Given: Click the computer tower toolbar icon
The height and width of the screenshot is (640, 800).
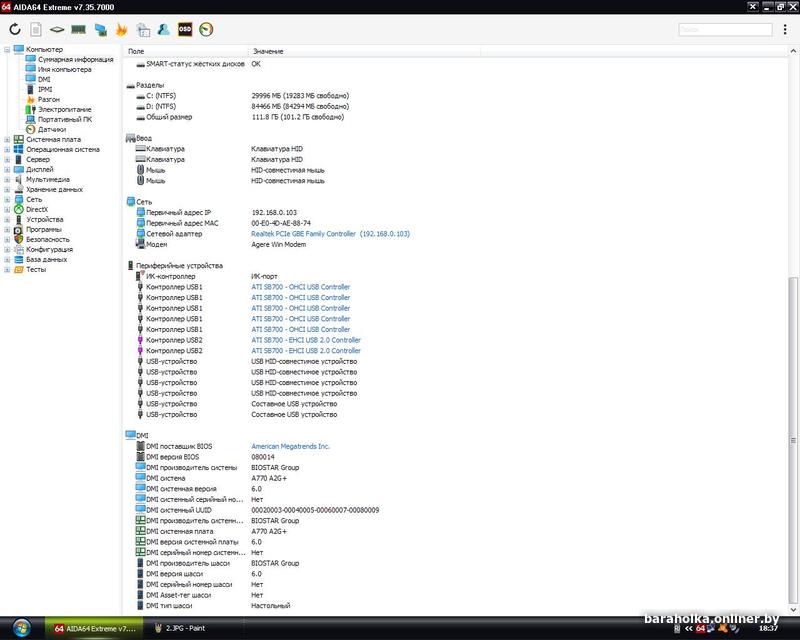Looking at the screenshot, I should coord(143,30).
